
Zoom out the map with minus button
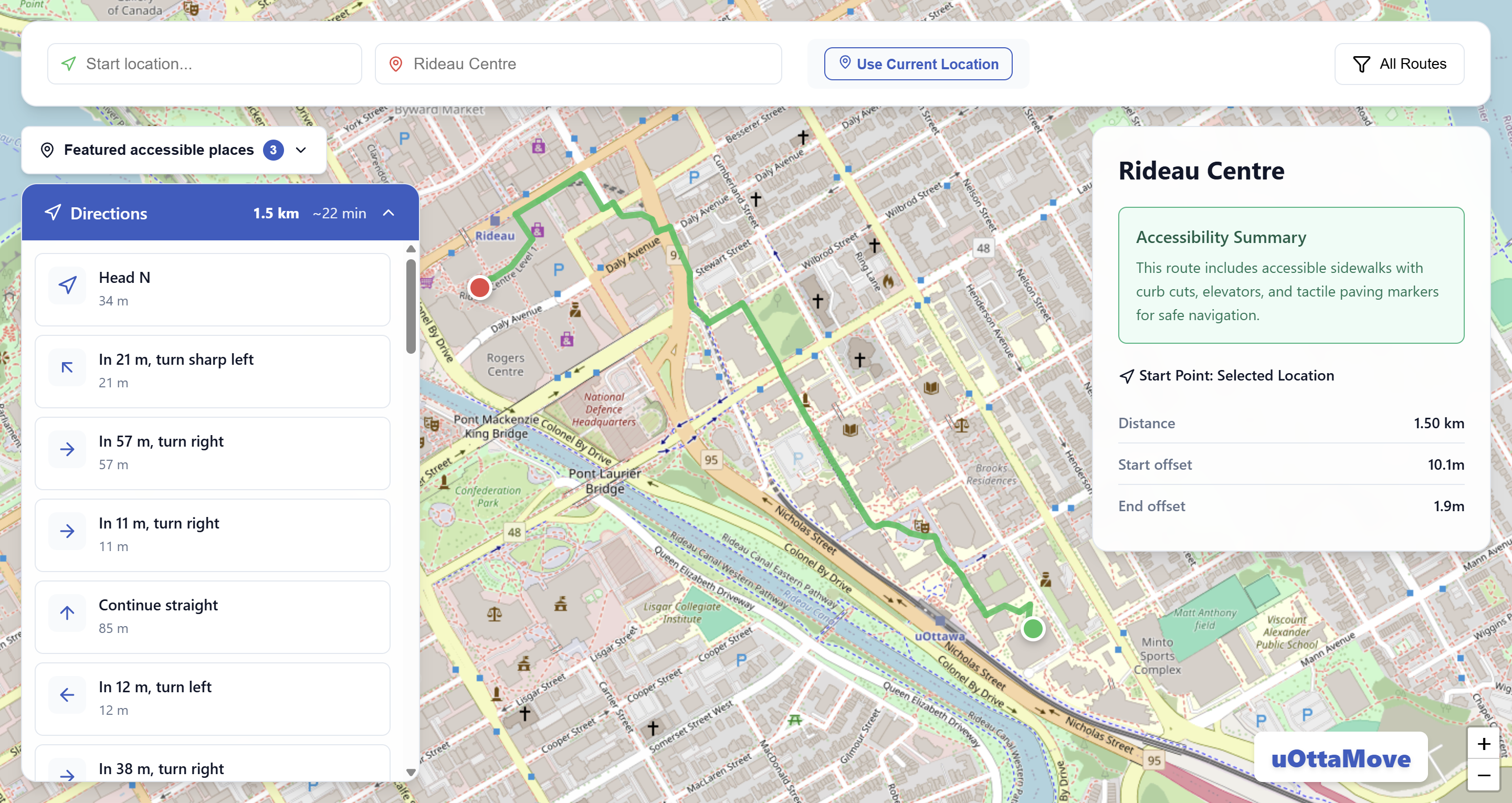pos(1483,775)
